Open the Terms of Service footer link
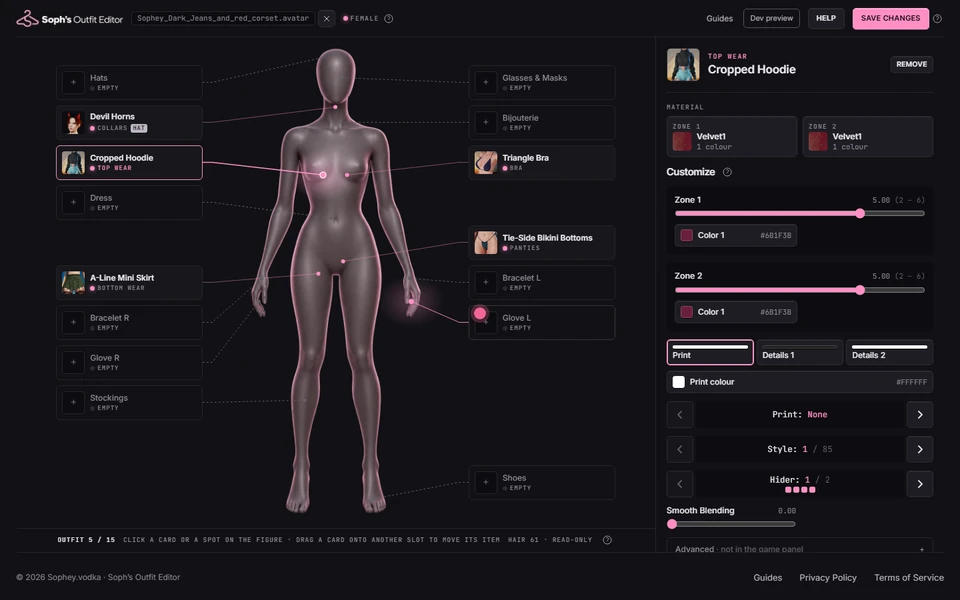 [909, 577]
